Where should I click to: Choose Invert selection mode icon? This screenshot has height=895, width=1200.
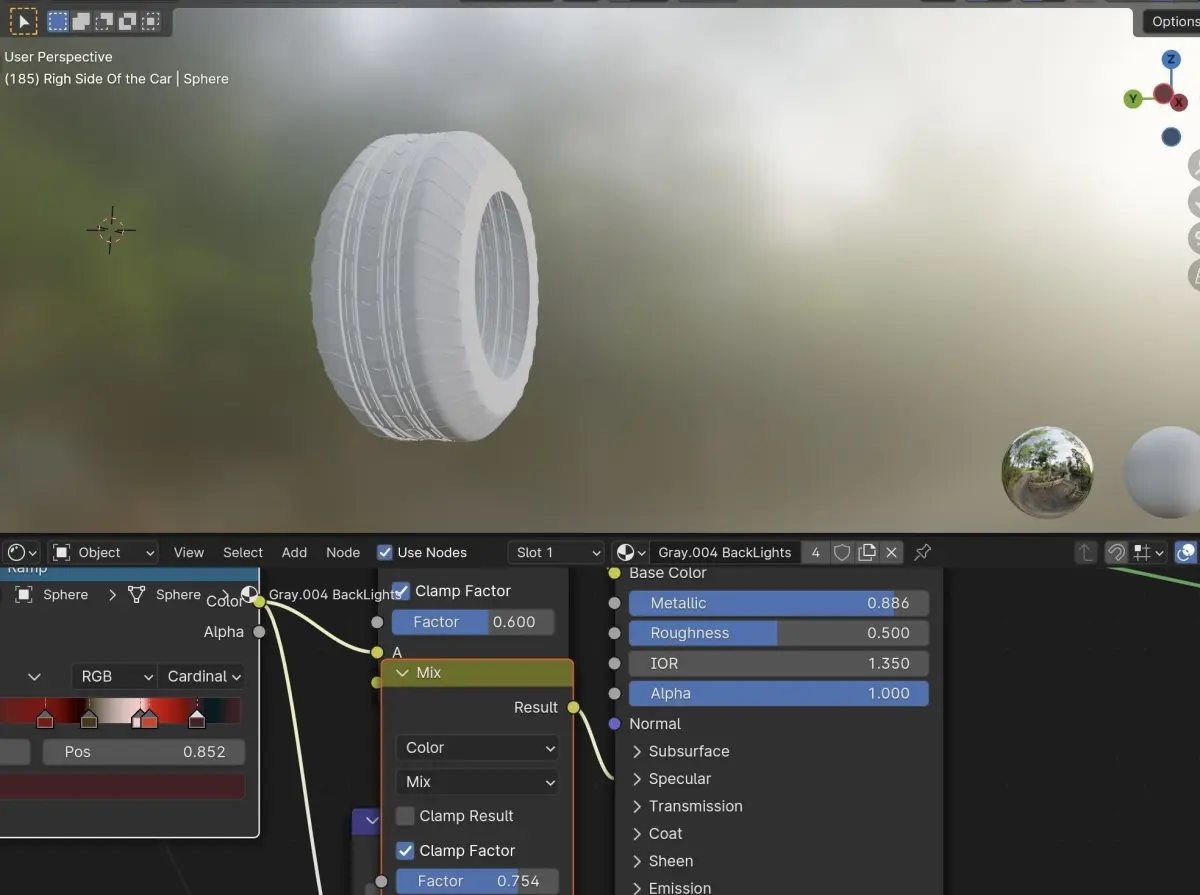[x=127, y=20]
